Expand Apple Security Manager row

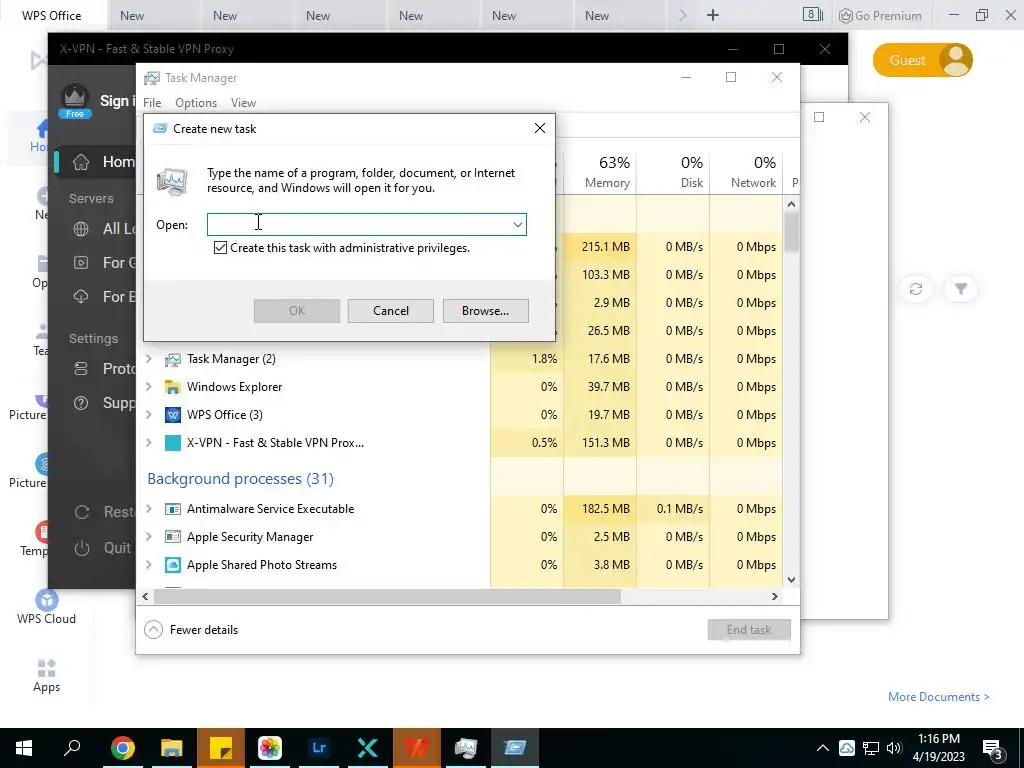click(x=149, y=537)
